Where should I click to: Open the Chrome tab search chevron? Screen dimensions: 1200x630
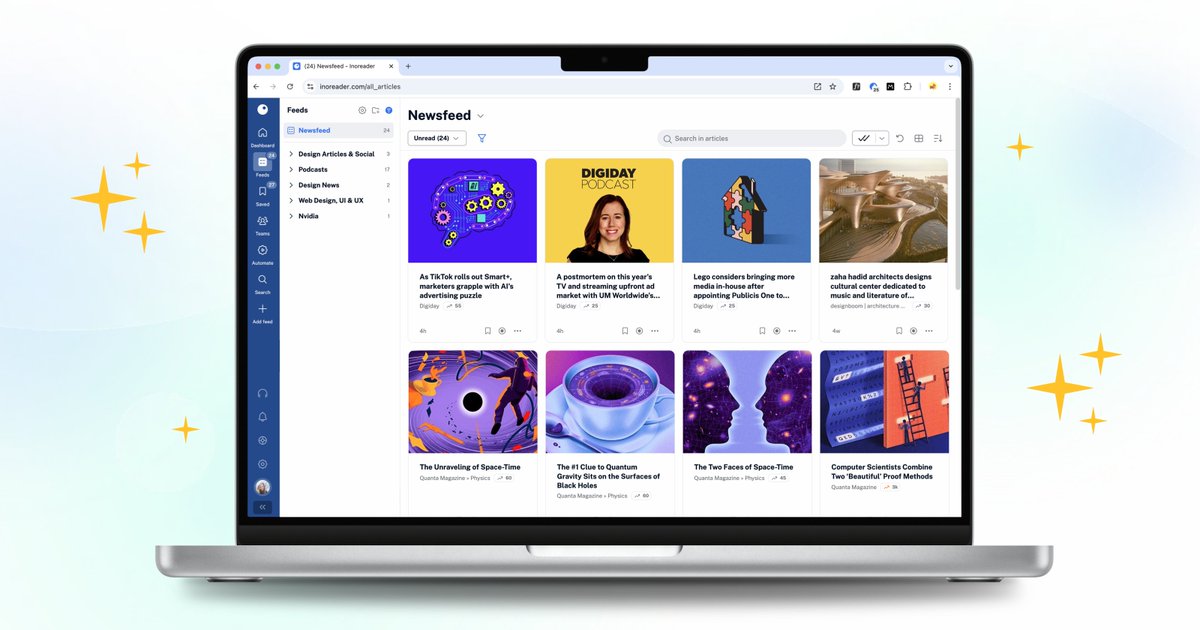(950, 66)
